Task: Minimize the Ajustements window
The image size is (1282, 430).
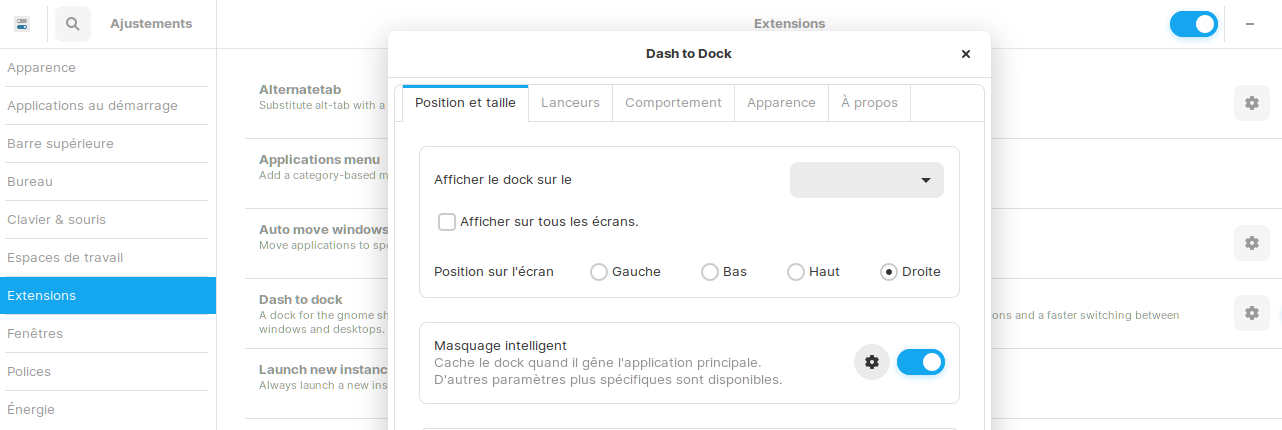Action: [x=1250, y=24]
